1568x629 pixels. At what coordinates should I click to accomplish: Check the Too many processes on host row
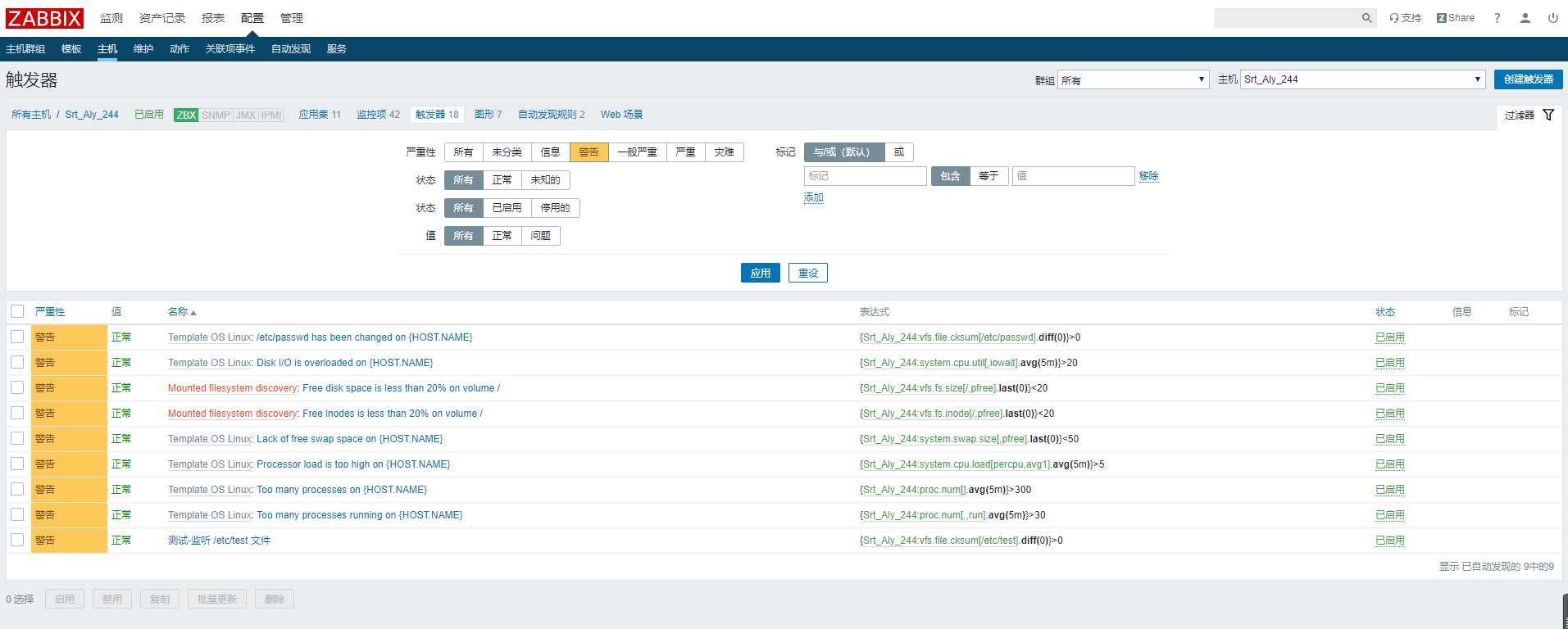[x=17, y=489]
